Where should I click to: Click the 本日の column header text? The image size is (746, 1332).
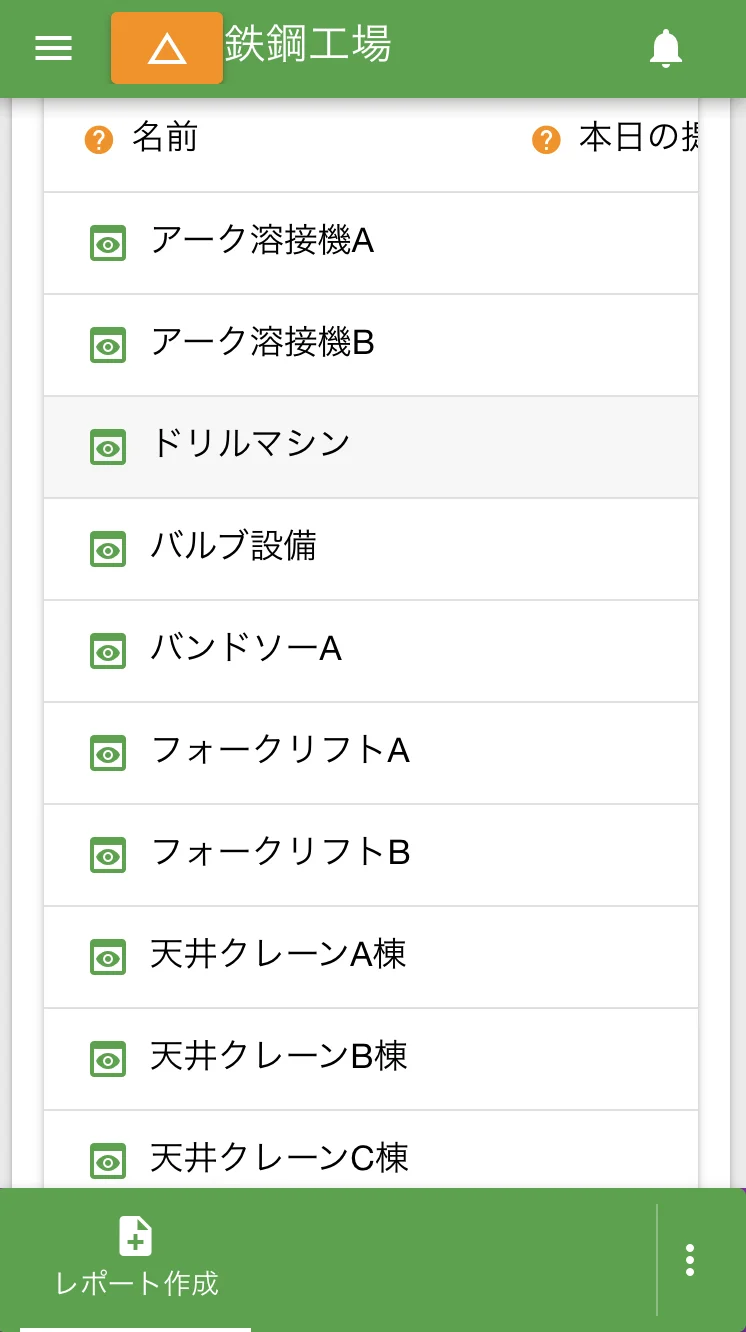pos(637,138)
